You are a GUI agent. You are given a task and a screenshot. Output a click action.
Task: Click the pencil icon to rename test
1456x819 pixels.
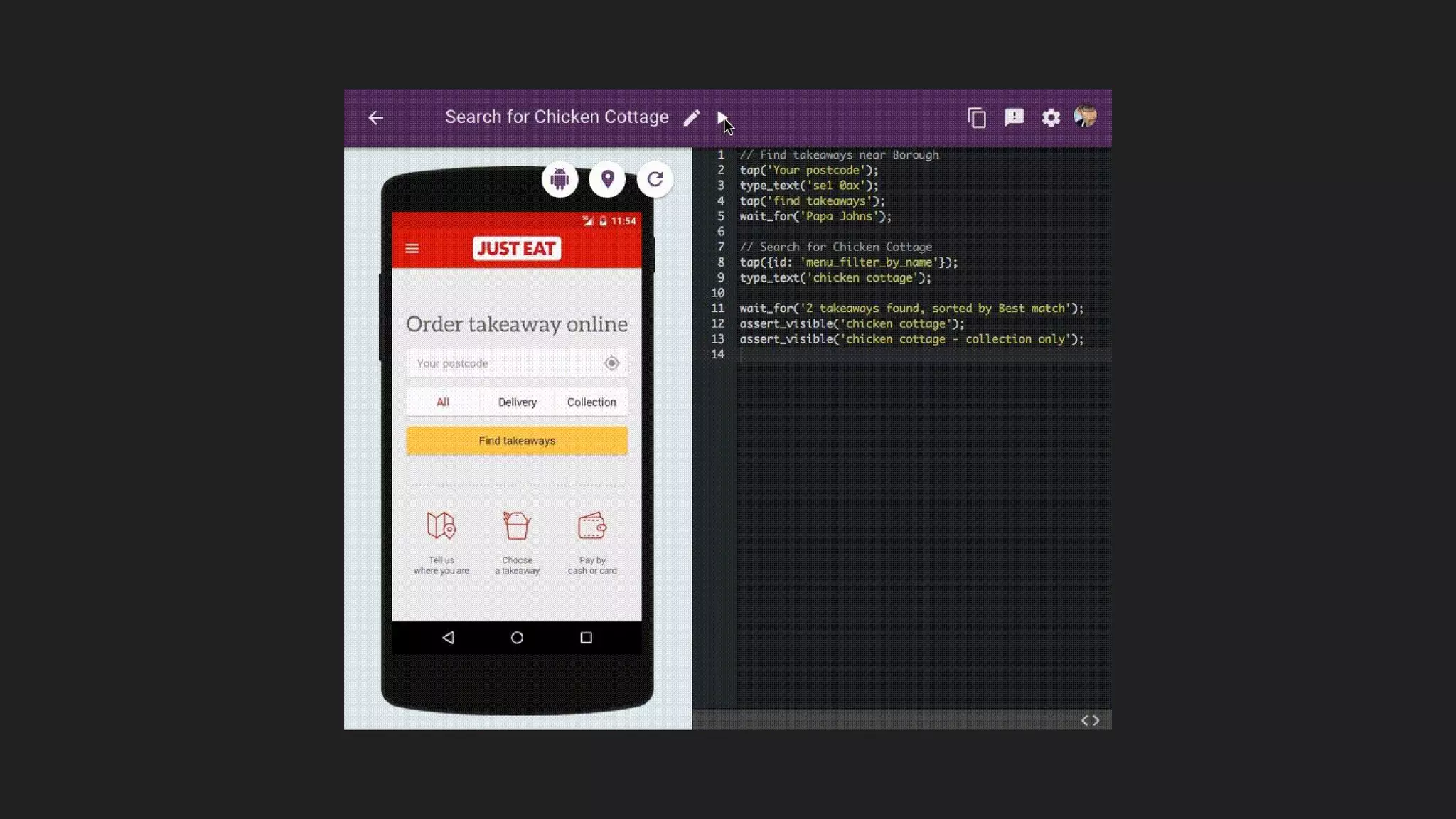pos(691,118)
